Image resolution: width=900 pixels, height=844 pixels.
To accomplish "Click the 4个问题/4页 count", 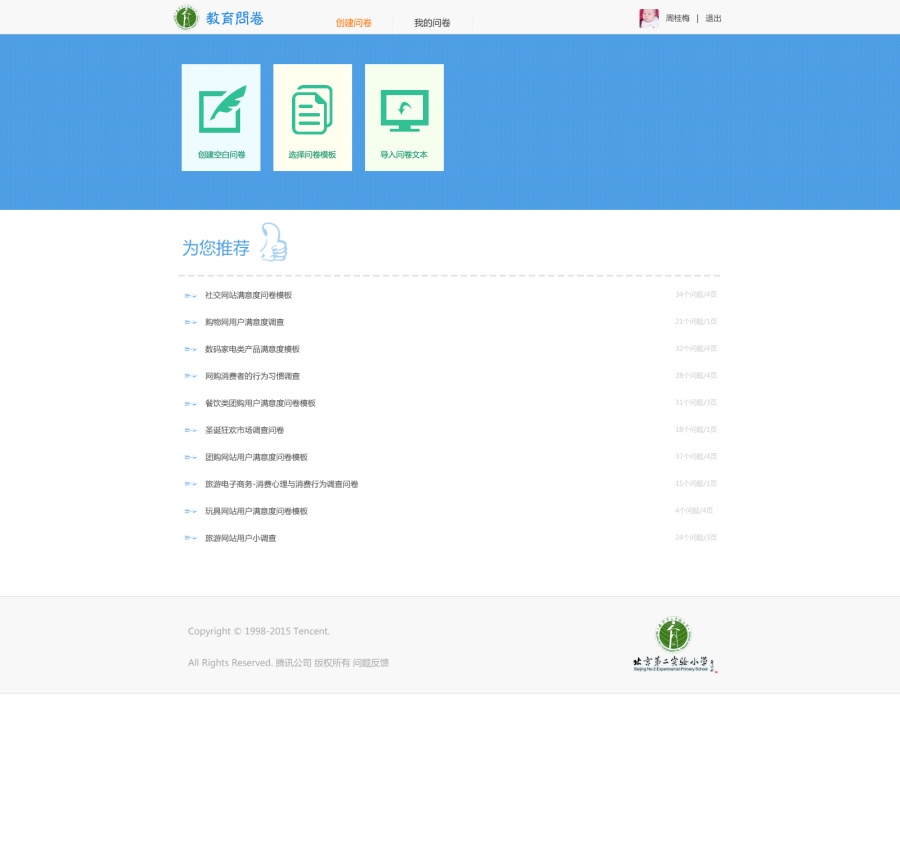I will 694,510.
